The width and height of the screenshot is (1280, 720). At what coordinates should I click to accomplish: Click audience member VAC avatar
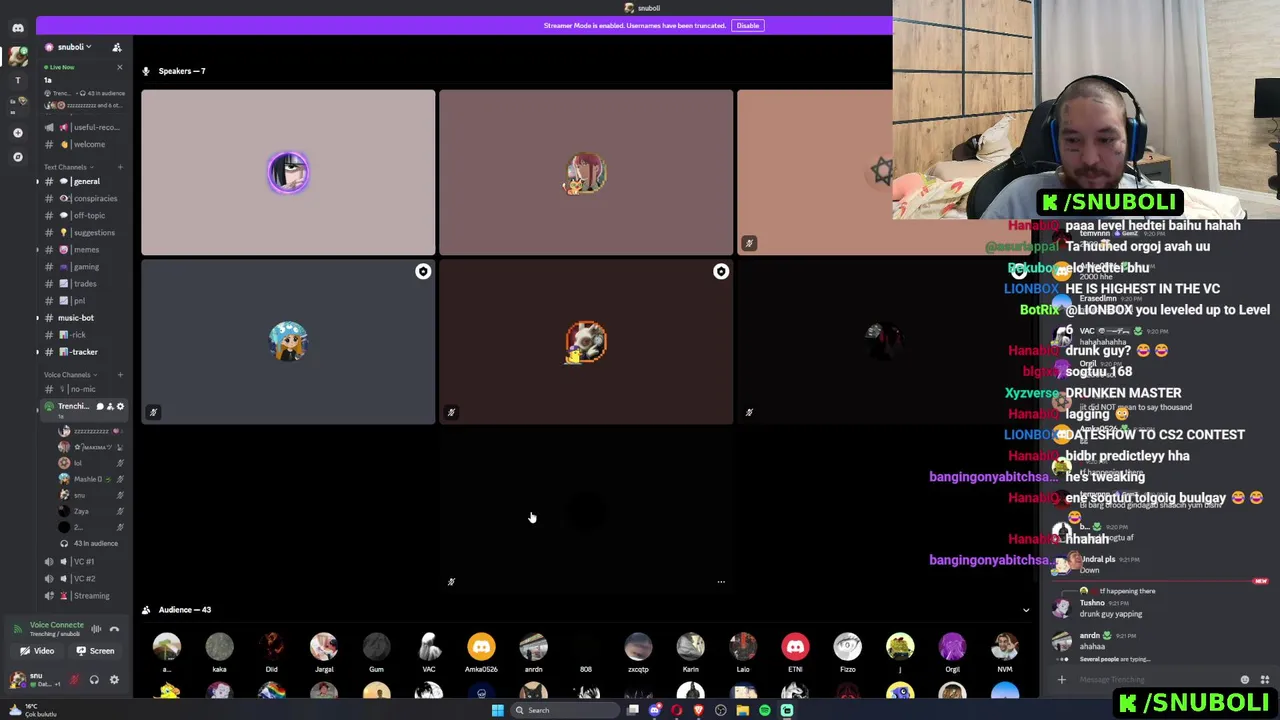pyautogui.click(x=429, y=647)
